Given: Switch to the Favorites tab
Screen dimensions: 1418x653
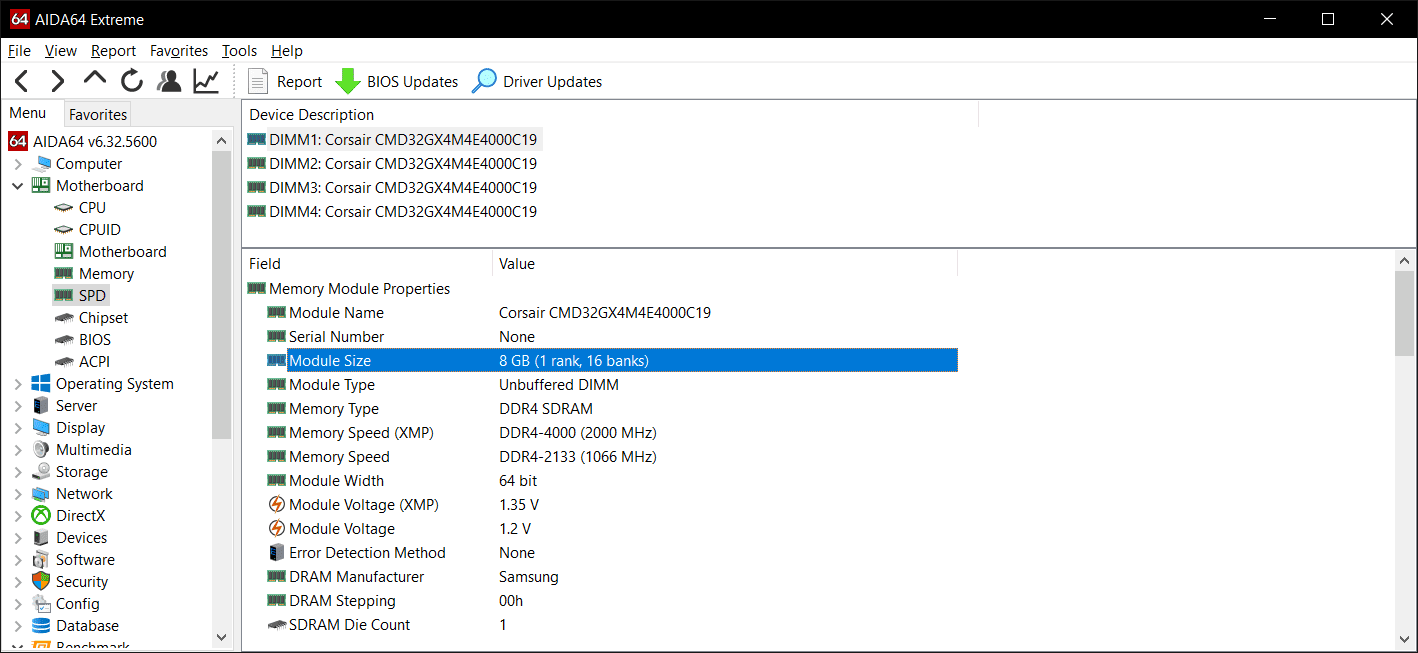Looking at the screenshot, I should [x=98, y=115].
